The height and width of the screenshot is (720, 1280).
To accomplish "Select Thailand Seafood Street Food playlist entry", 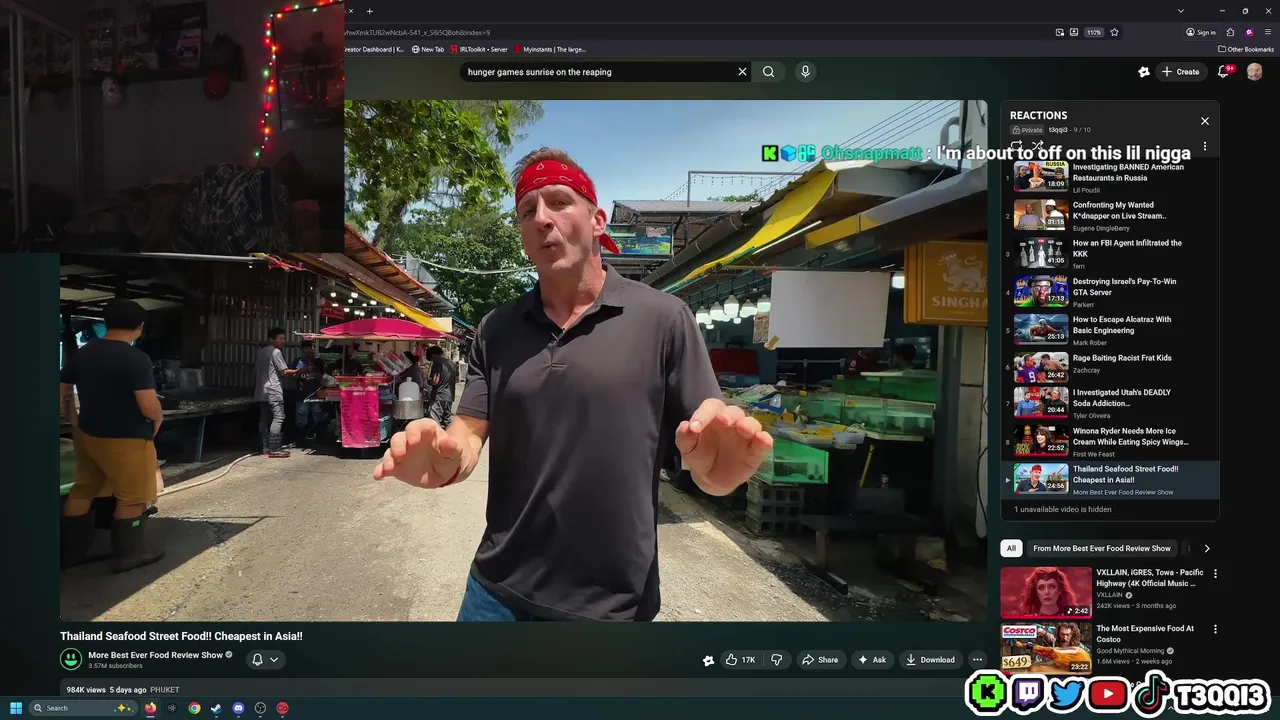I will 1110,479.
